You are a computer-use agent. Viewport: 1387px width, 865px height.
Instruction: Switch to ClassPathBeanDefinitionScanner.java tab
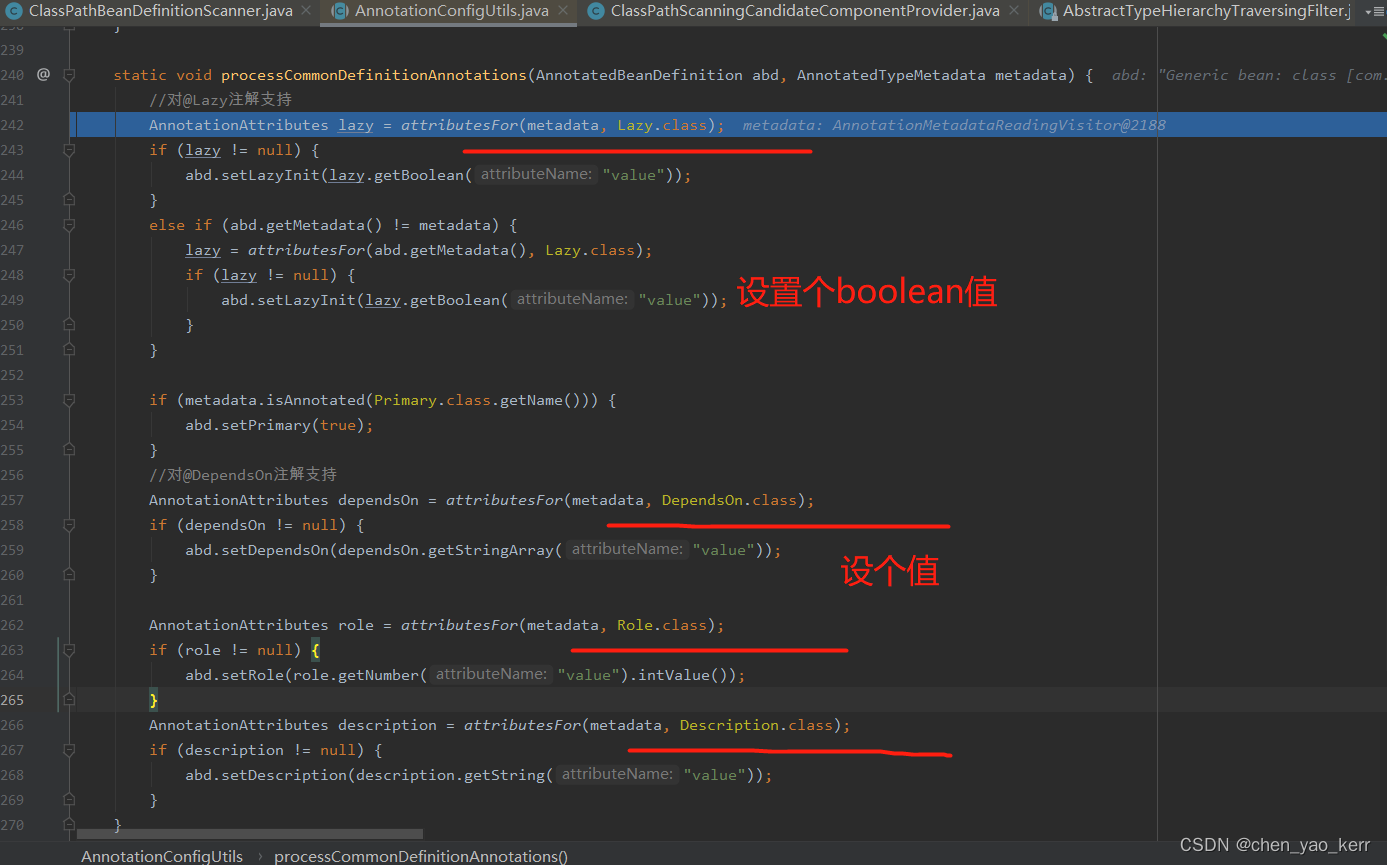pos(160,11)
